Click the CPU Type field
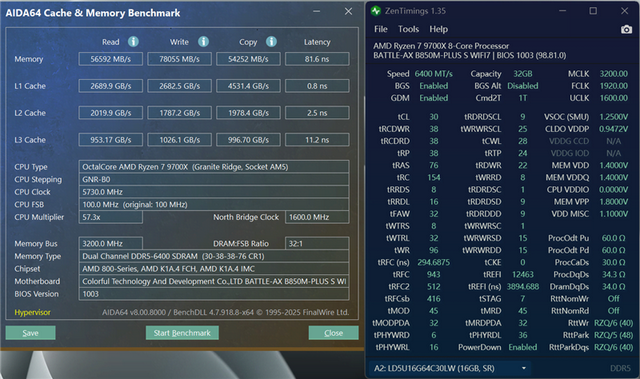Screen dimensions: 640x379 (x=213, y=167)
